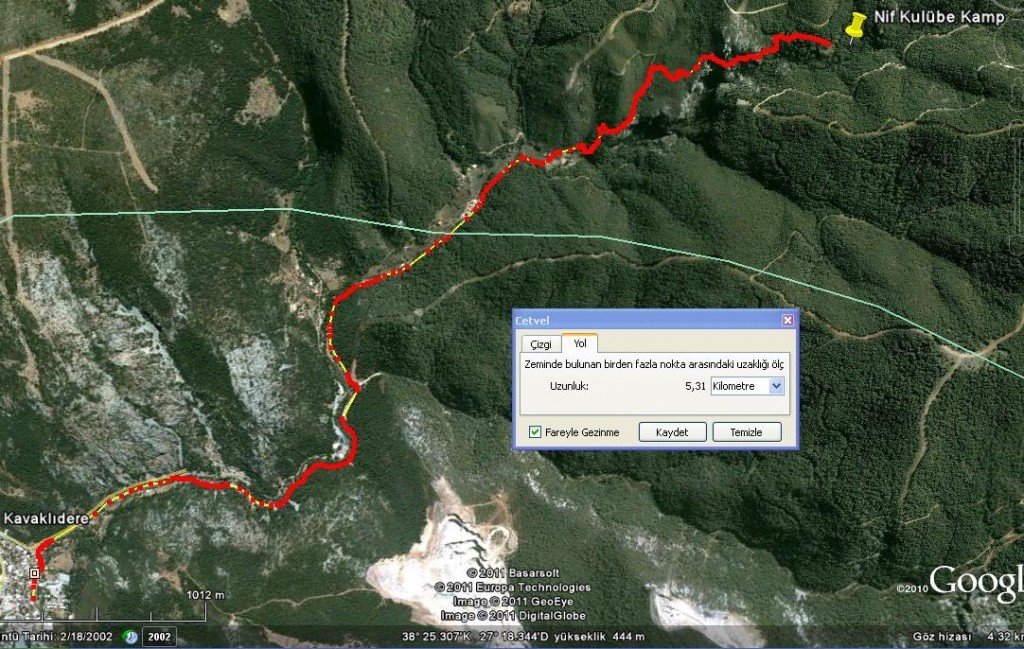
Task: Close the Cetvel ruler dialog
Action: coord(788,320)
